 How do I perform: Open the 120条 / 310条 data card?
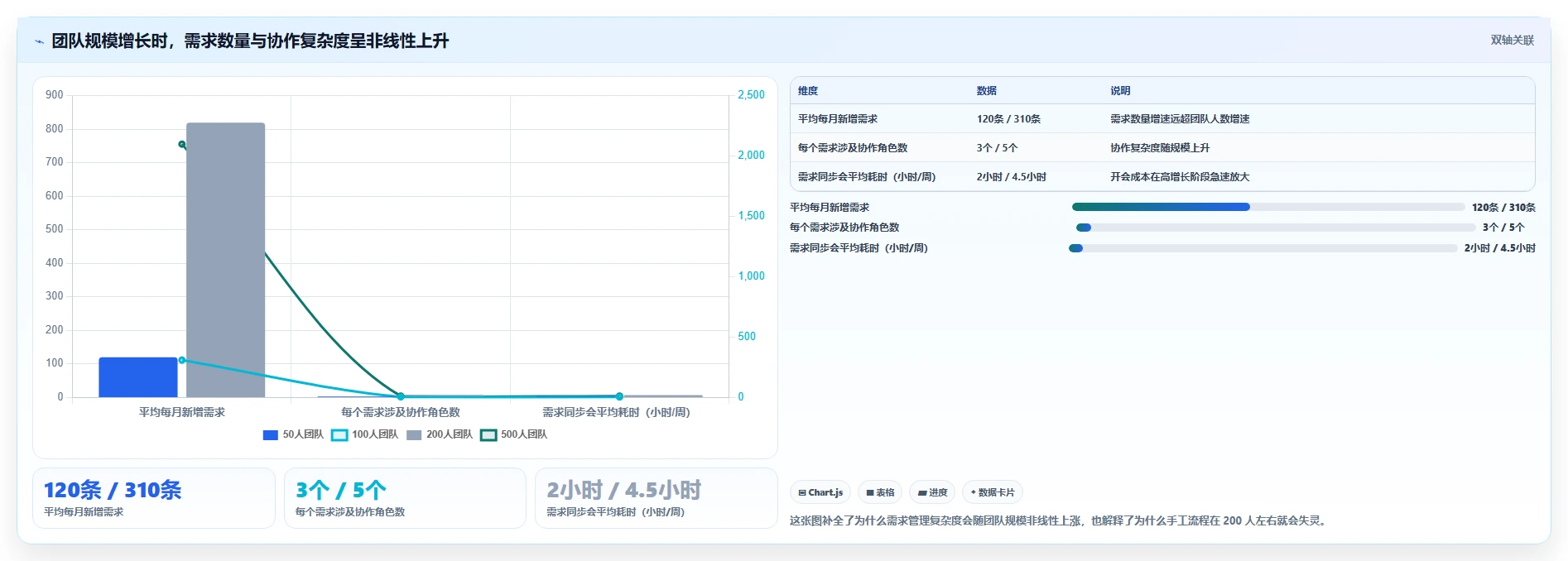[154, 498]
